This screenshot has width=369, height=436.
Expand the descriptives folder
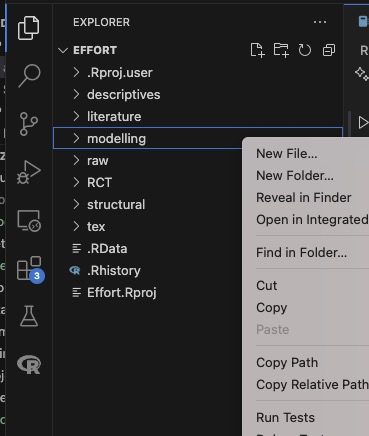76,94
